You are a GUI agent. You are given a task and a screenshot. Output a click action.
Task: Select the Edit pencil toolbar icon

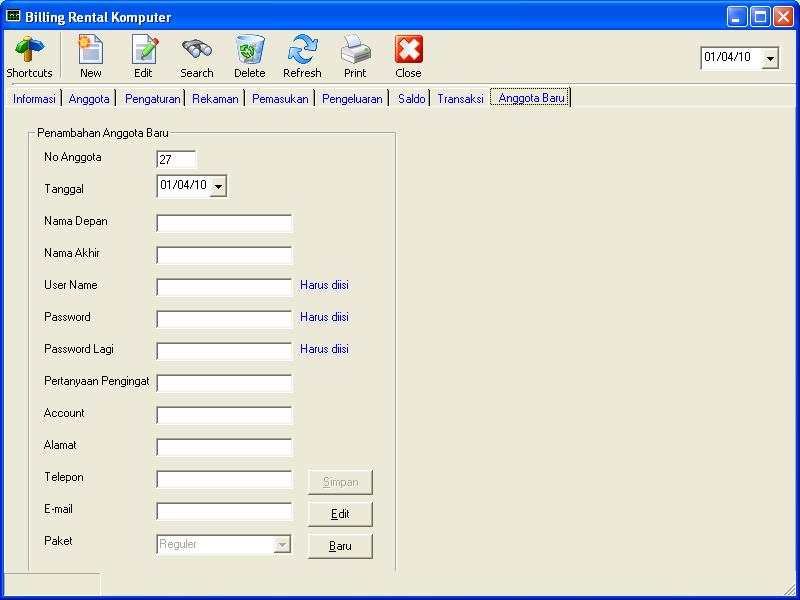point(144,50)
